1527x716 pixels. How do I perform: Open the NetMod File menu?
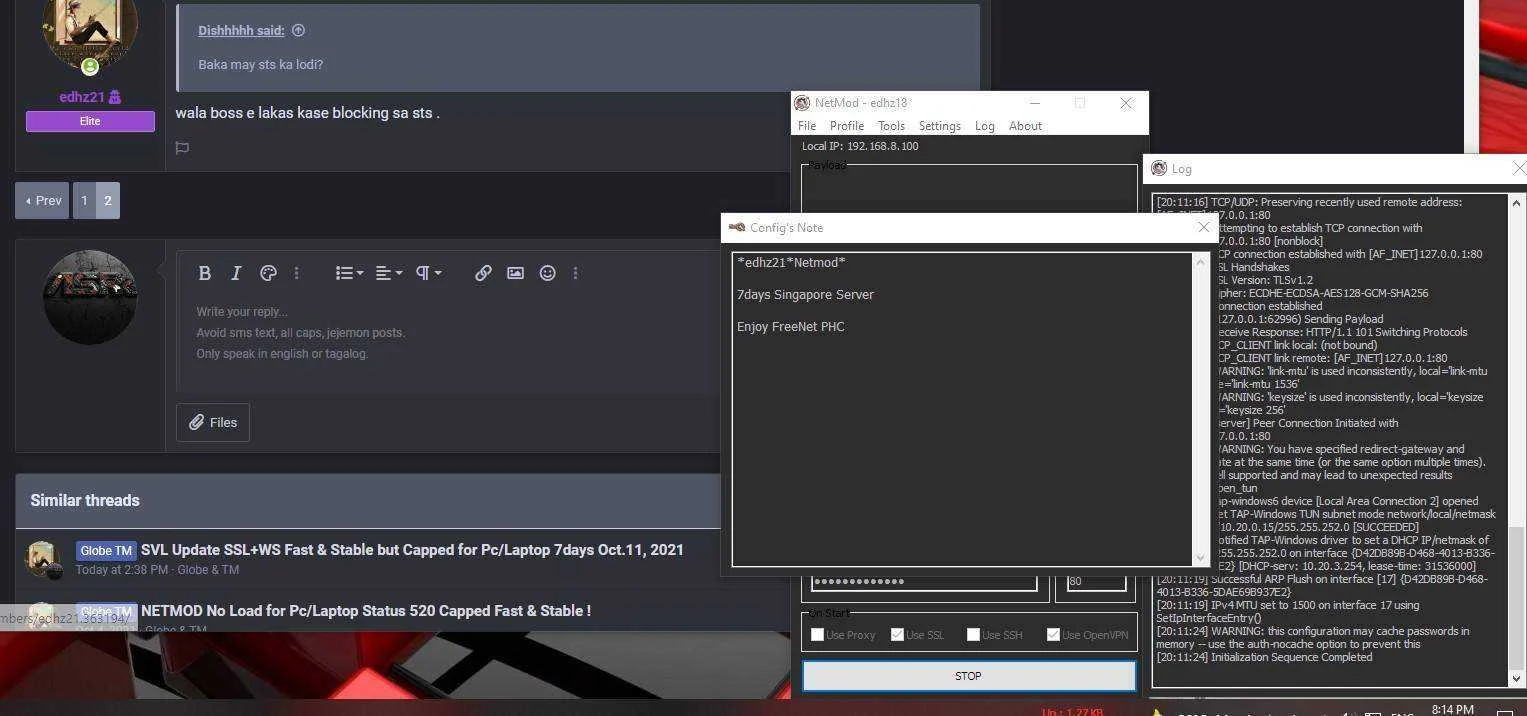coord(807,126)
